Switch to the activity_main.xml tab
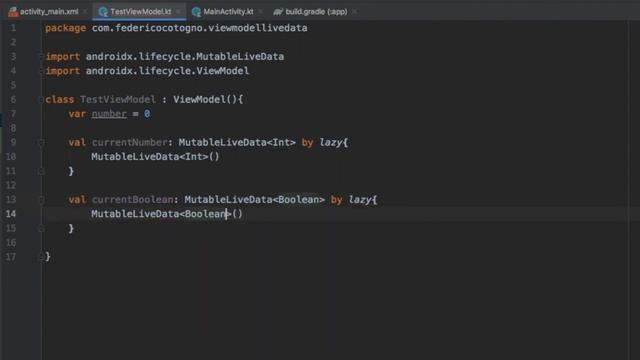 [x=49, y=12]
